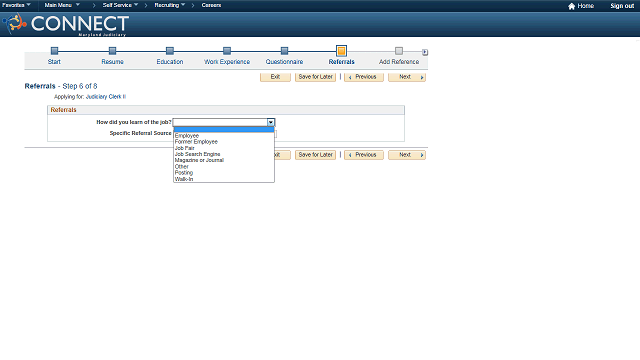The height and width of the screenshot is (360, 640).
Task: Click the bottom Previous button
Action: coord(364,155)
